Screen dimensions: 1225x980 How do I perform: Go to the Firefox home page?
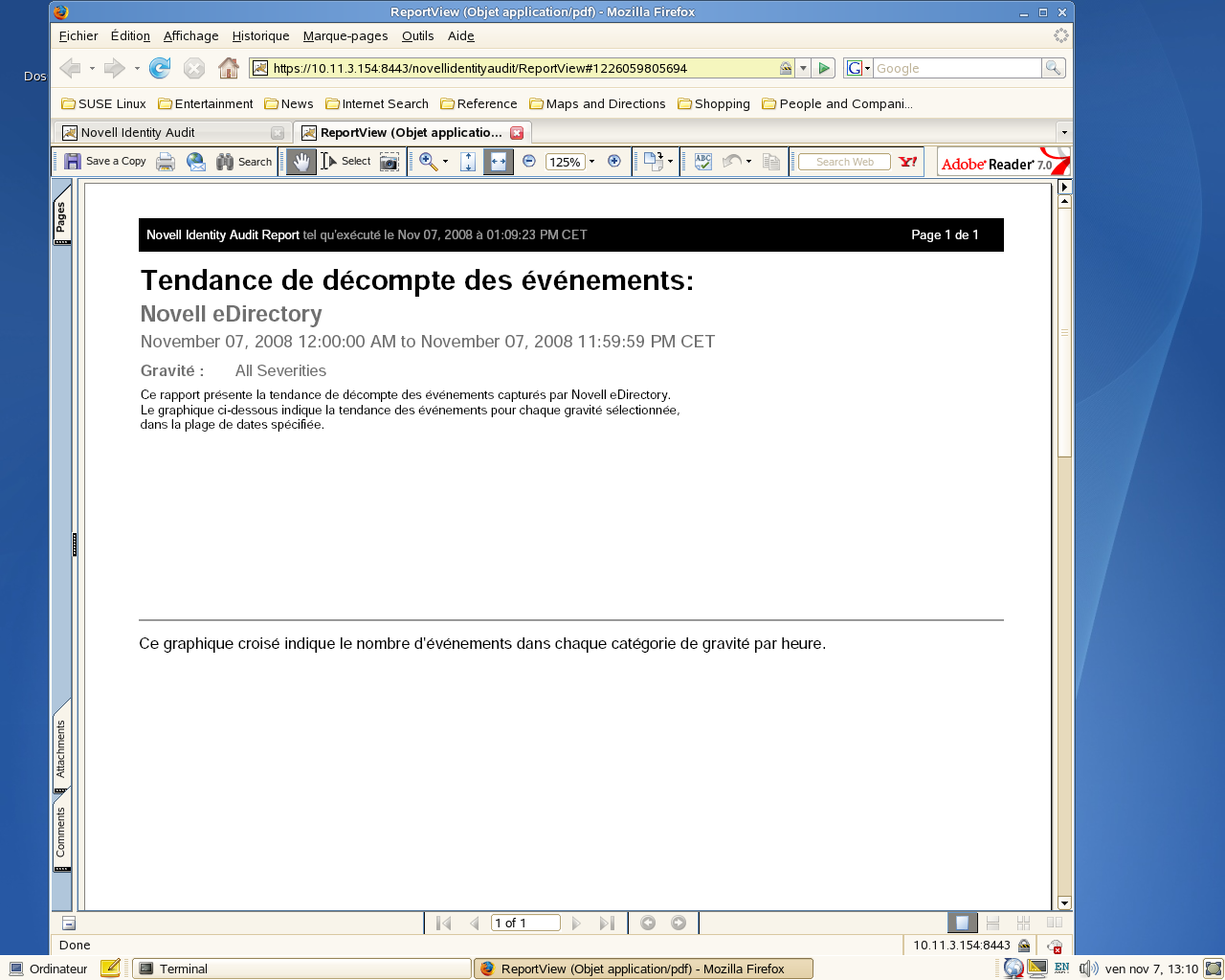(228, 68)
